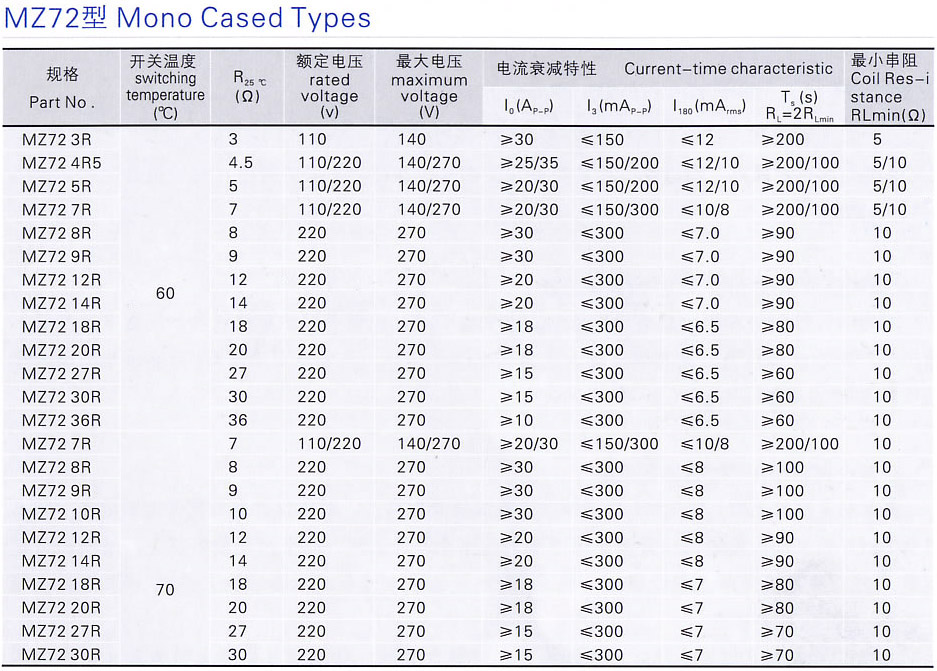The height and width of the screenshot is (671, 937).
Task: Select the I0 value "≥20/30" for MZ72 5R
Action: 529,186
